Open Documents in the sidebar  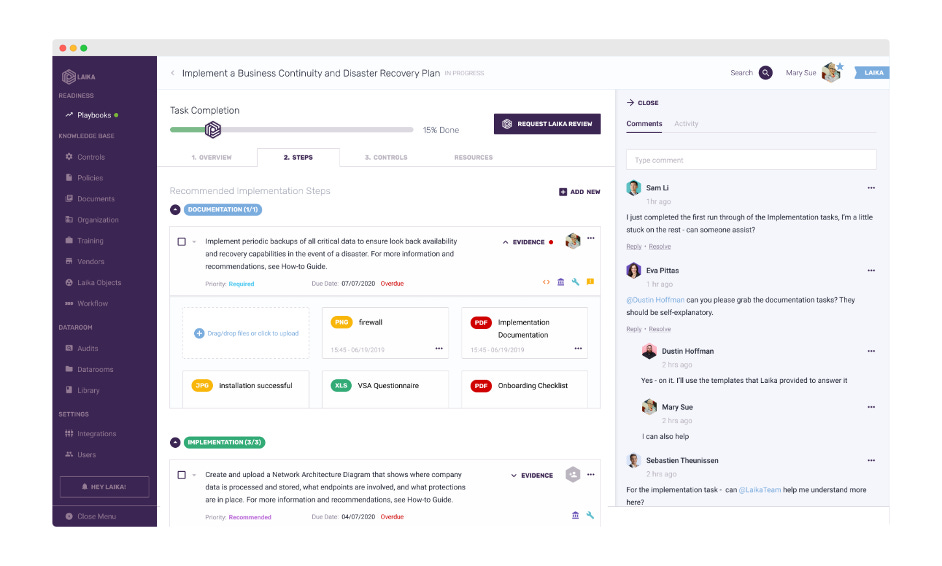pos(90,199)
